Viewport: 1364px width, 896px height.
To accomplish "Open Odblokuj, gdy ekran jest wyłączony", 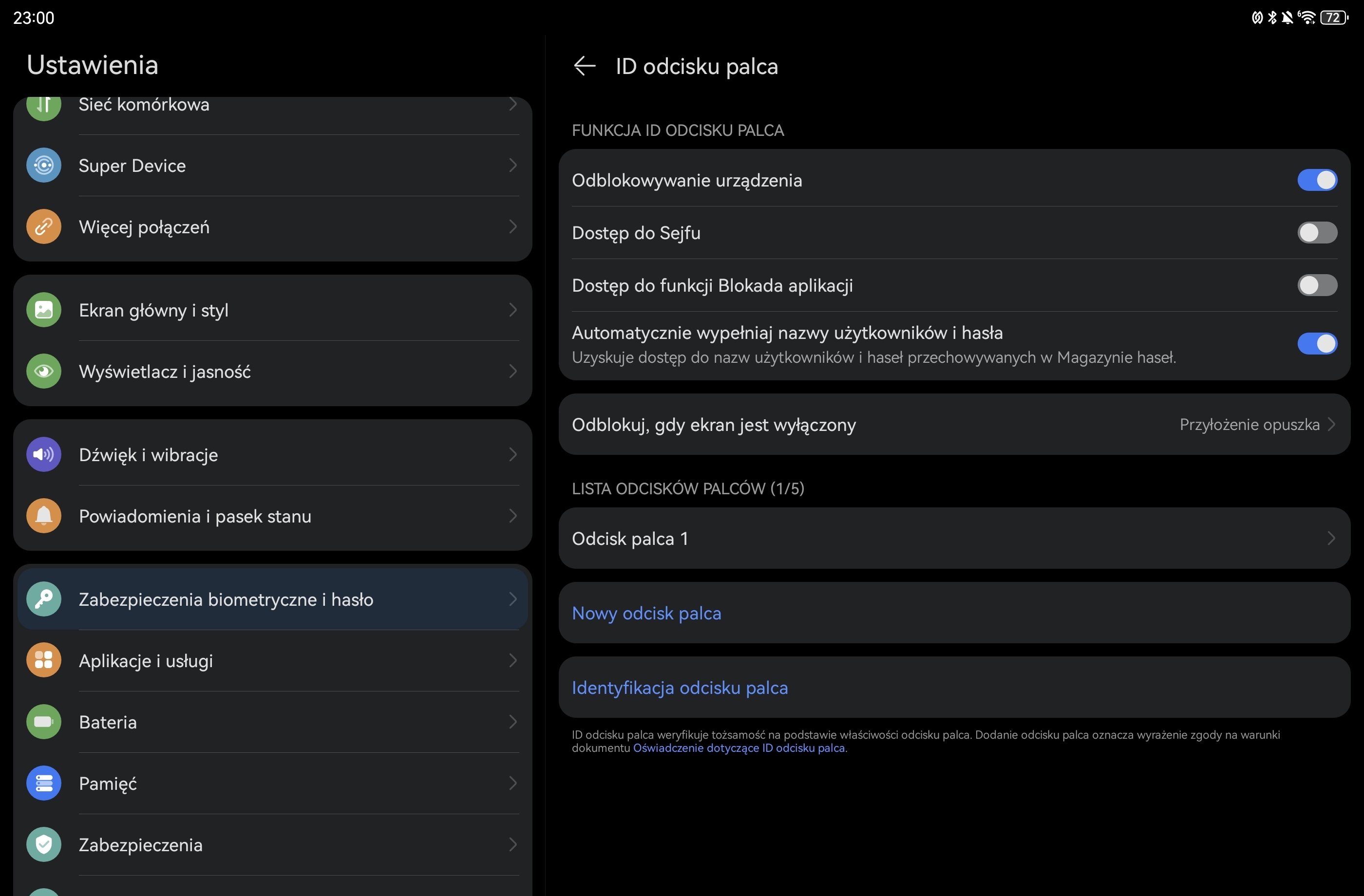I will 954,425.
